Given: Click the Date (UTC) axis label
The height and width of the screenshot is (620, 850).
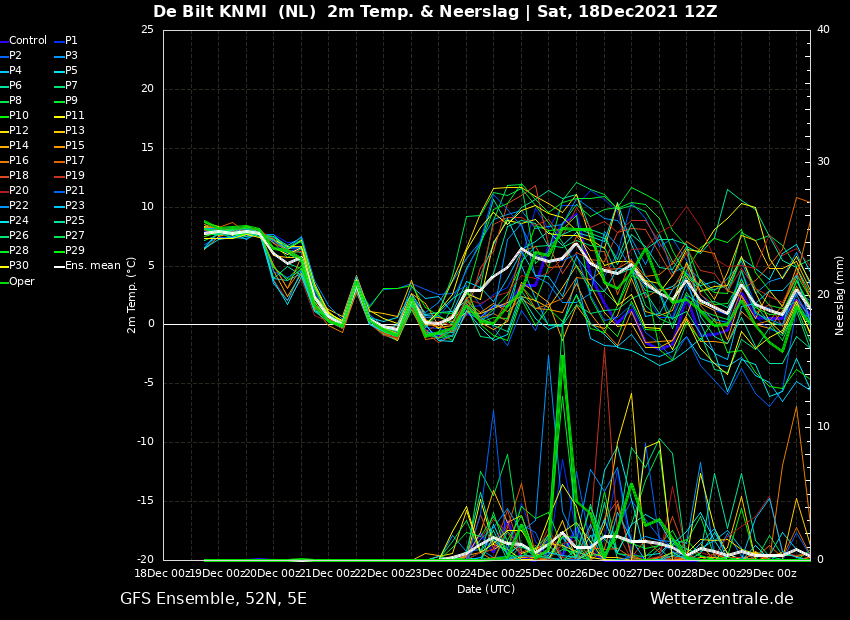Looking at the screenshot, I should [486, 589].
